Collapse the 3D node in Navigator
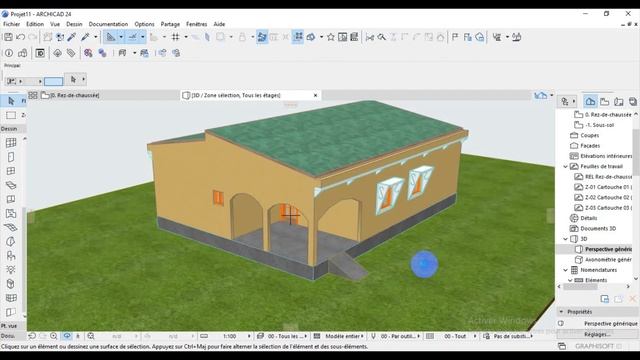This screenshot has width=640, height=360. pos(566,239)
